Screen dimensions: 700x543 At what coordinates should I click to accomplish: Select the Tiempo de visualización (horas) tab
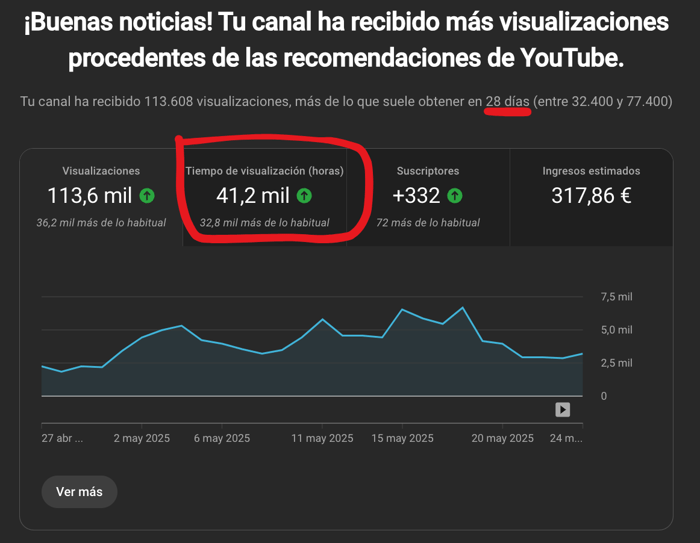265,197
